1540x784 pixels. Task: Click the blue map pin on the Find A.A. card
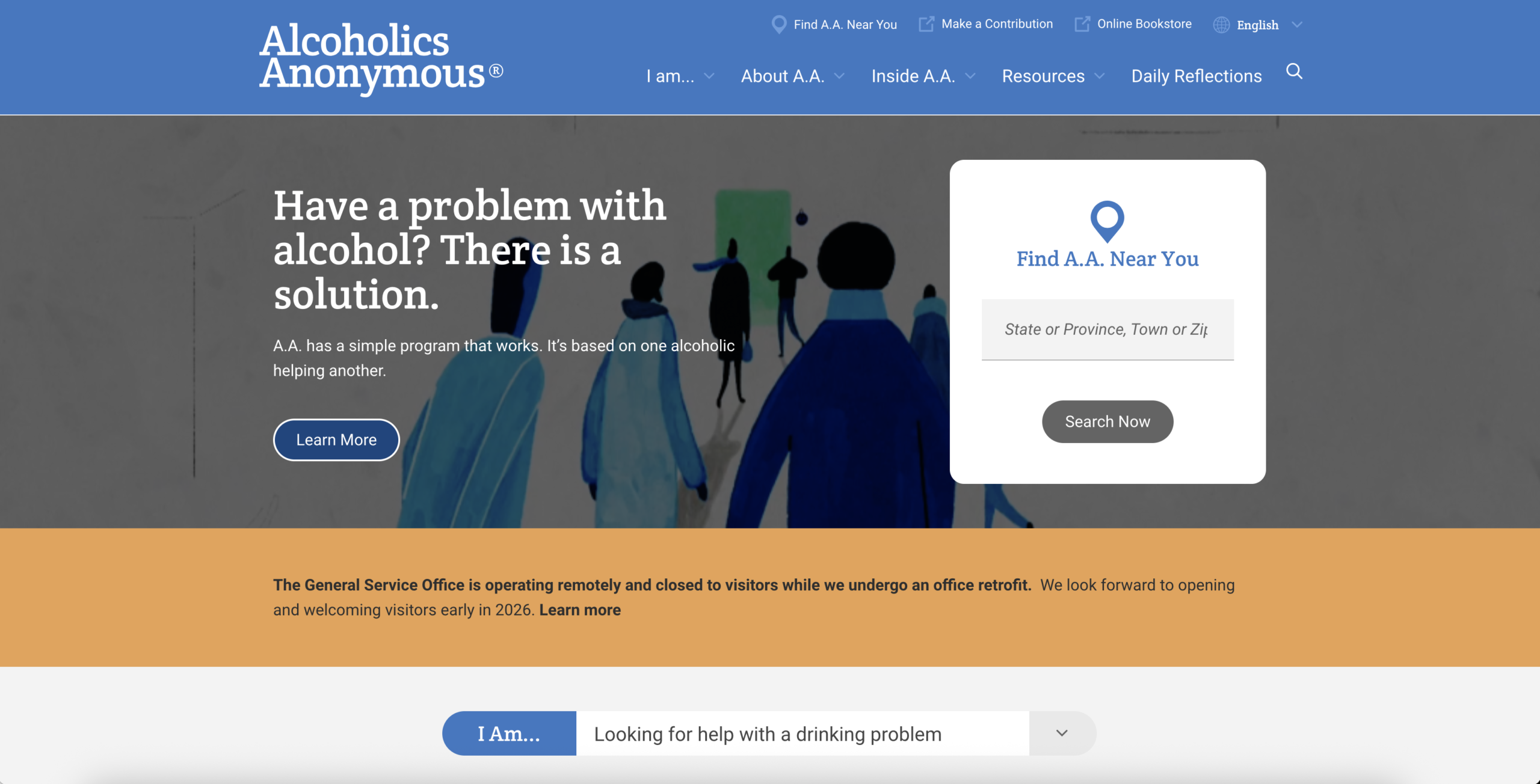click(x=1107, y=223)
